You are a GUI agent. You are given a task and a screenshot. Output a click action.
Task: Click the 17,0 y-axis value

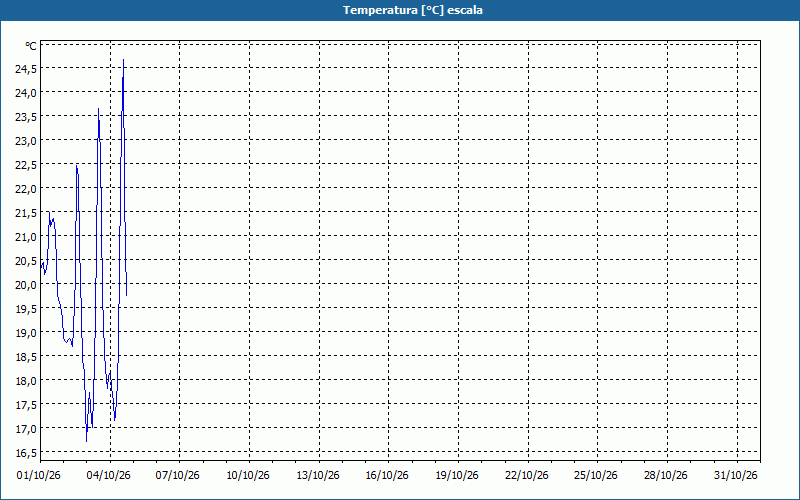click(x=26, y=429)
